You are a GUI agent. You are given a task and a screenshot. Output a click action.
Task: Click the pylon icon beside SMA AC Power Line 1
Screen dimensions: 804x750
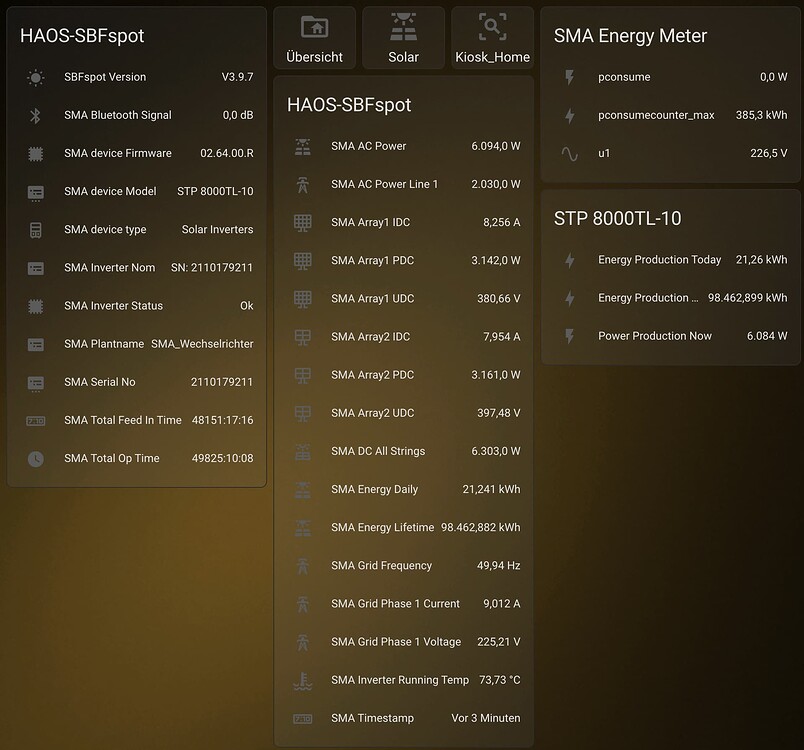click(x=302, y=185)
